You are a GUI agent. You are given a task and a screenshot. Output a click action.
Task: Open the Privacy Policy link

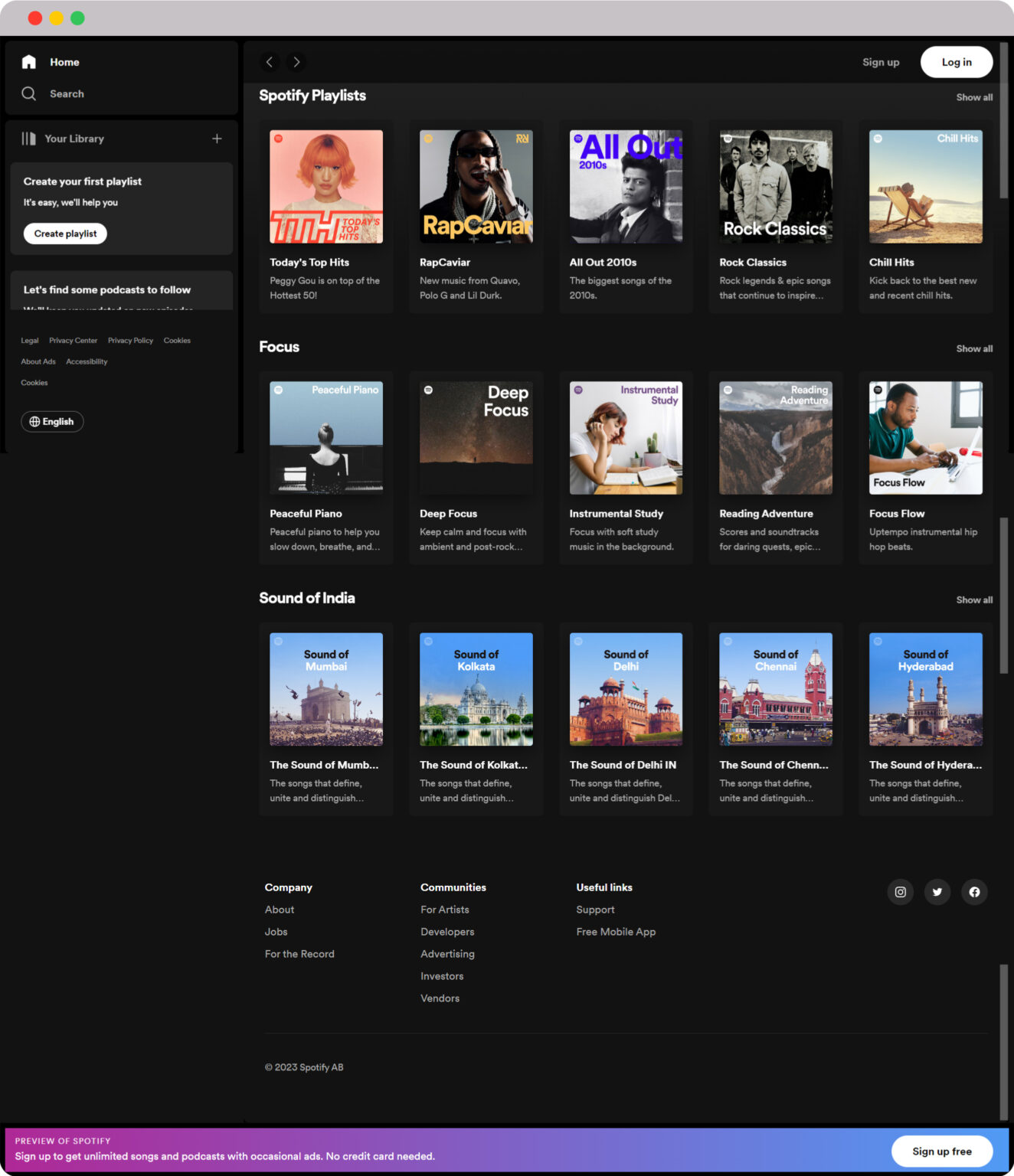coord(130,340)
